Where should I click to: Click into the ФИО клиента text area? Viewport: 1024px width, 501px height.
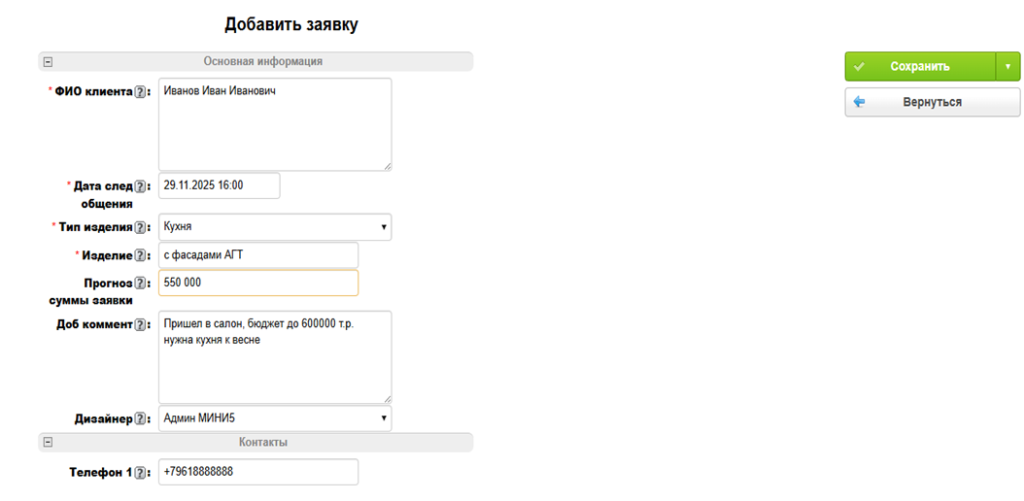275,125
